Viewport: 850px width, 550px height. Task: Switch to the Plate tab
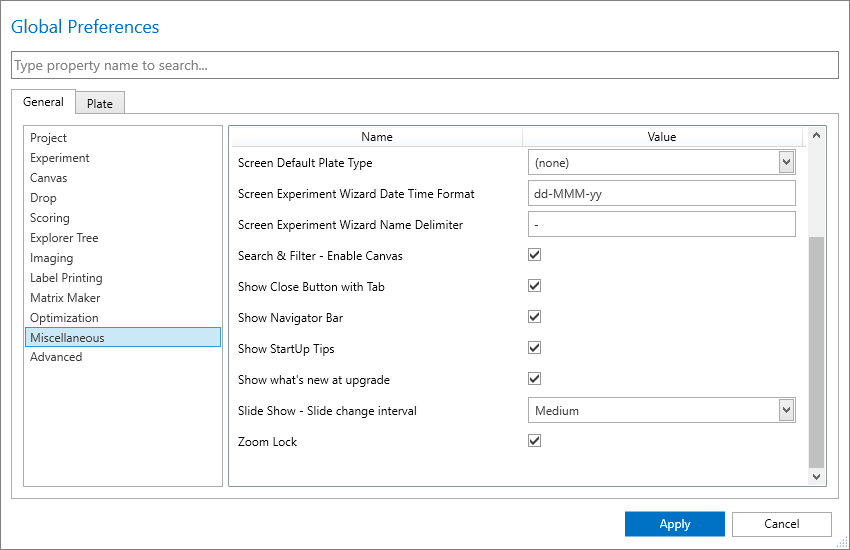99,103
